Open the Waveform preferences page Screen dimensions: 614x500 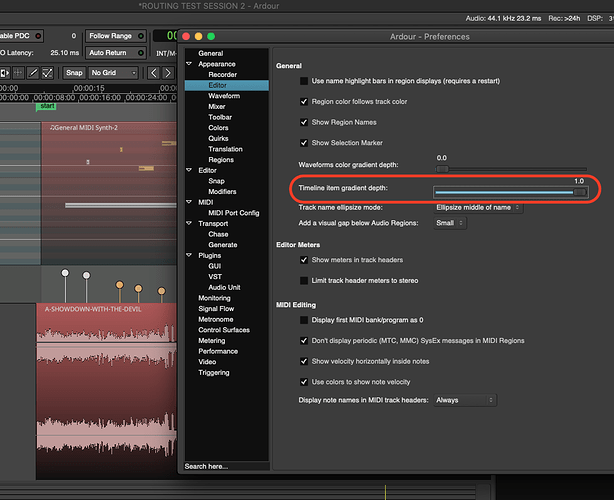(x=224, y=96)
